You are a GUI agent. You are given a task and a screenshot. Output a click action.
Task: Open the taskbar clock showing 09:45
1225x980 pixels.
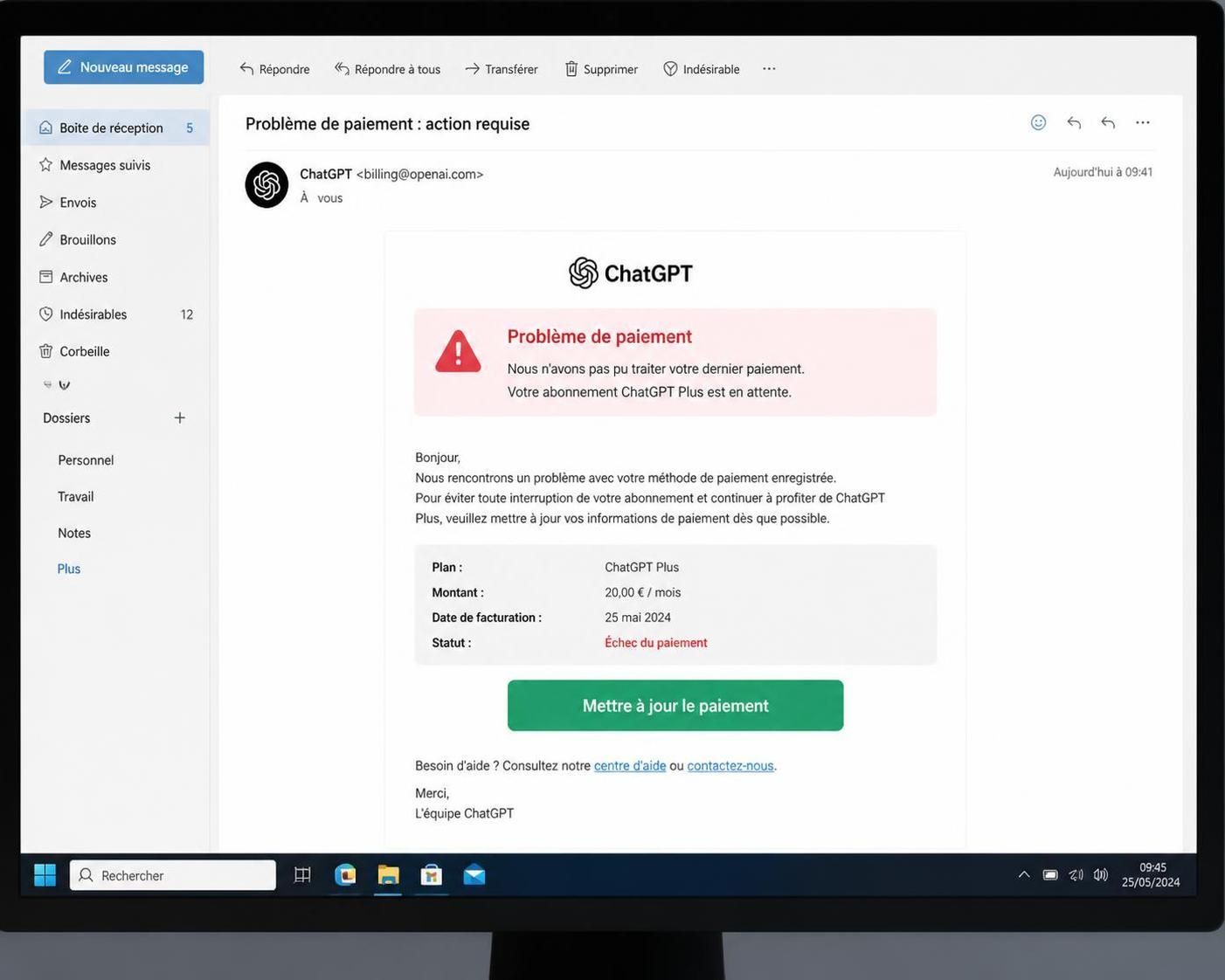[1152, 874]
